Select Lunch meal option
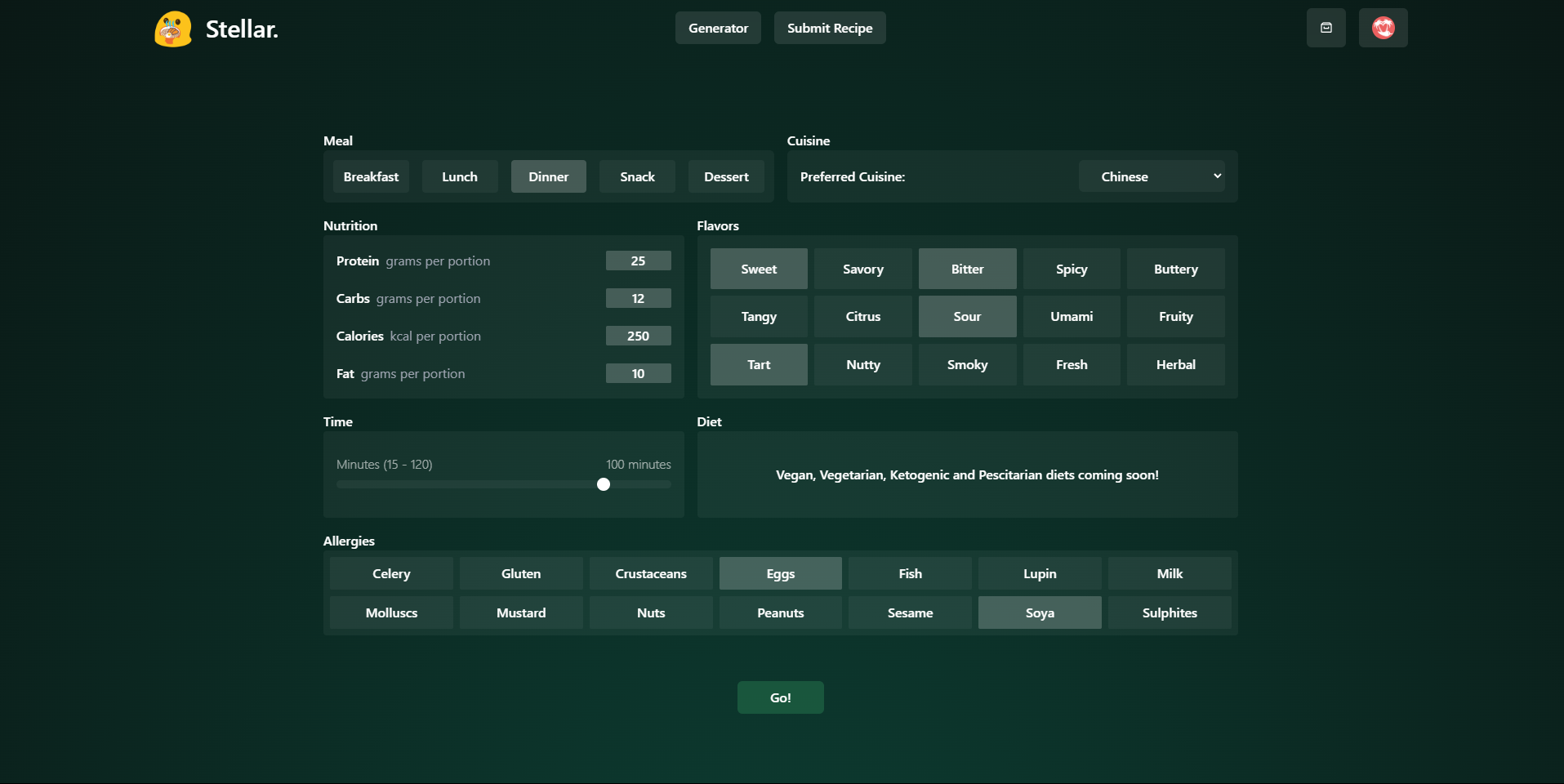 pos(460,176)
